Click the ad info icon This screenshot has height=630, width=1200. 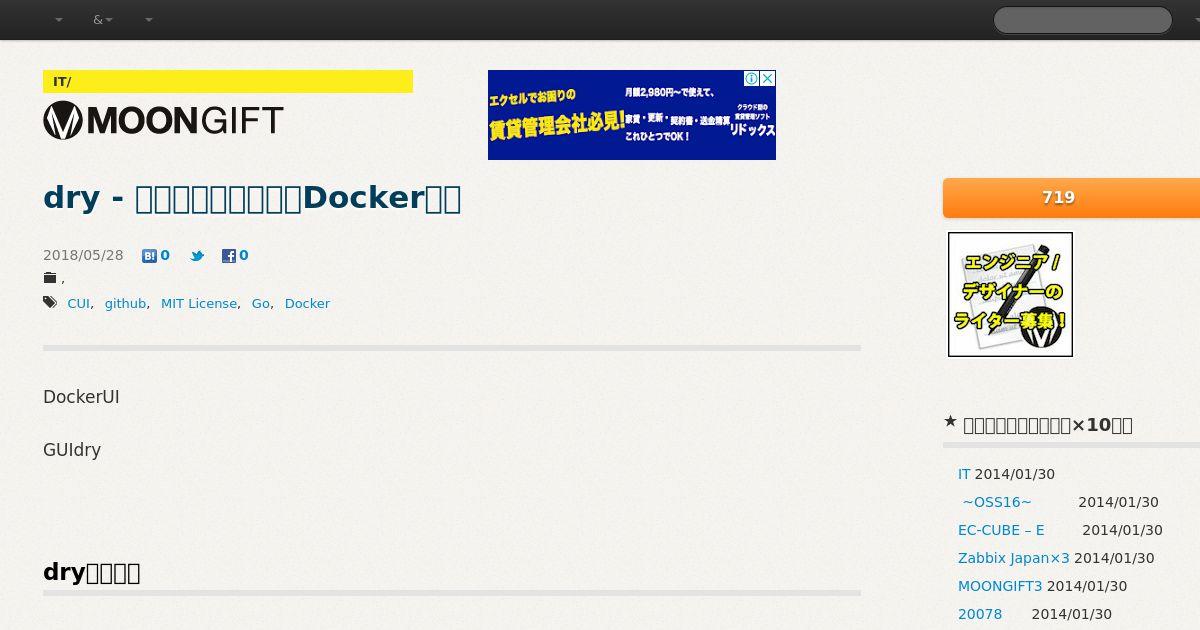tap(751, 78)
